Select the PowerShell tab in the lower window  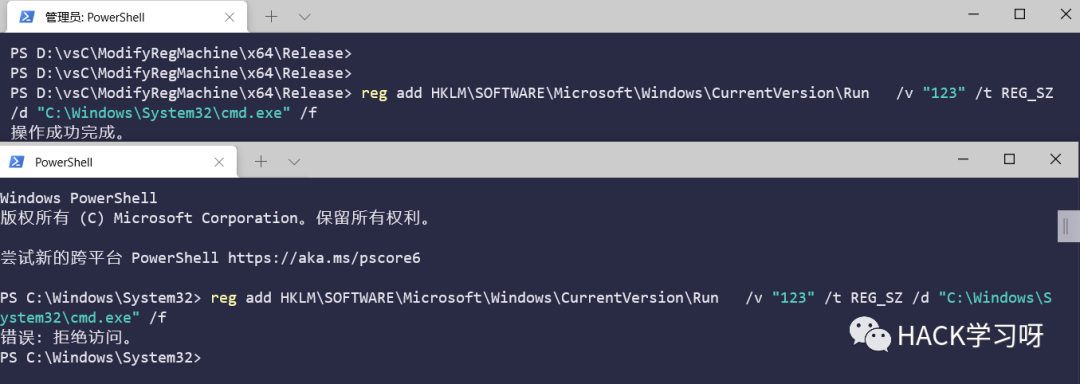[118, 162]
